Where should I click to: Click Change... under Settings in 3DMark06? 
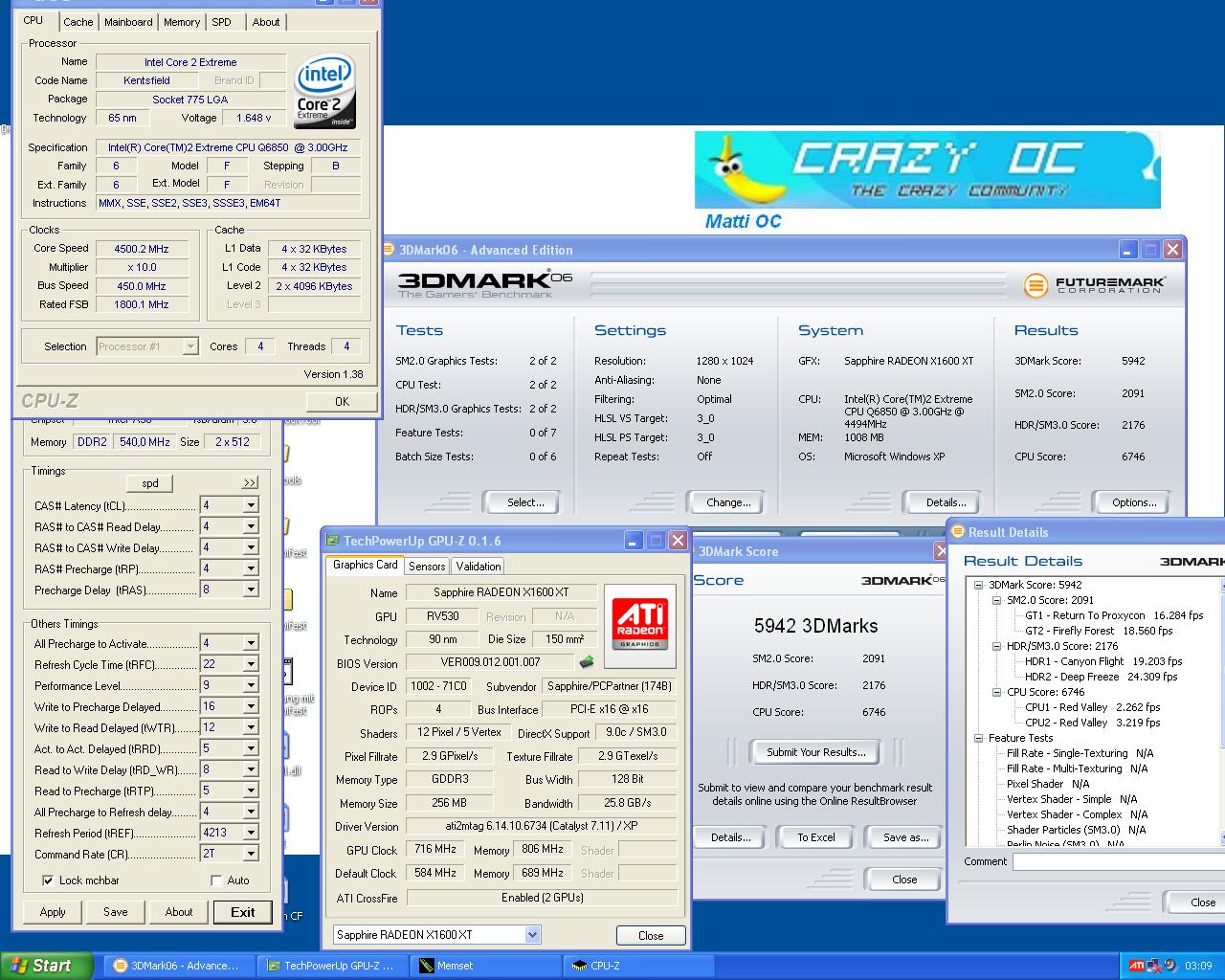click(x=728, y=502)
